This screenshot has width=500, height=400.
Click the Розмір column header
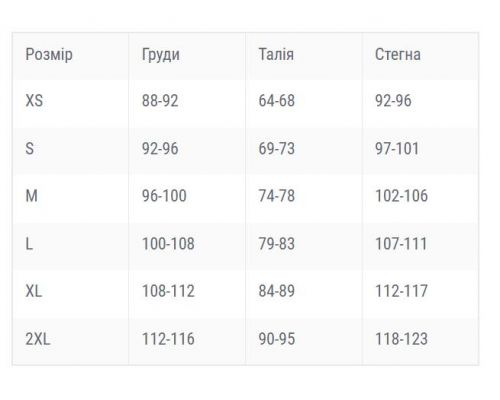tap(49, 54)
